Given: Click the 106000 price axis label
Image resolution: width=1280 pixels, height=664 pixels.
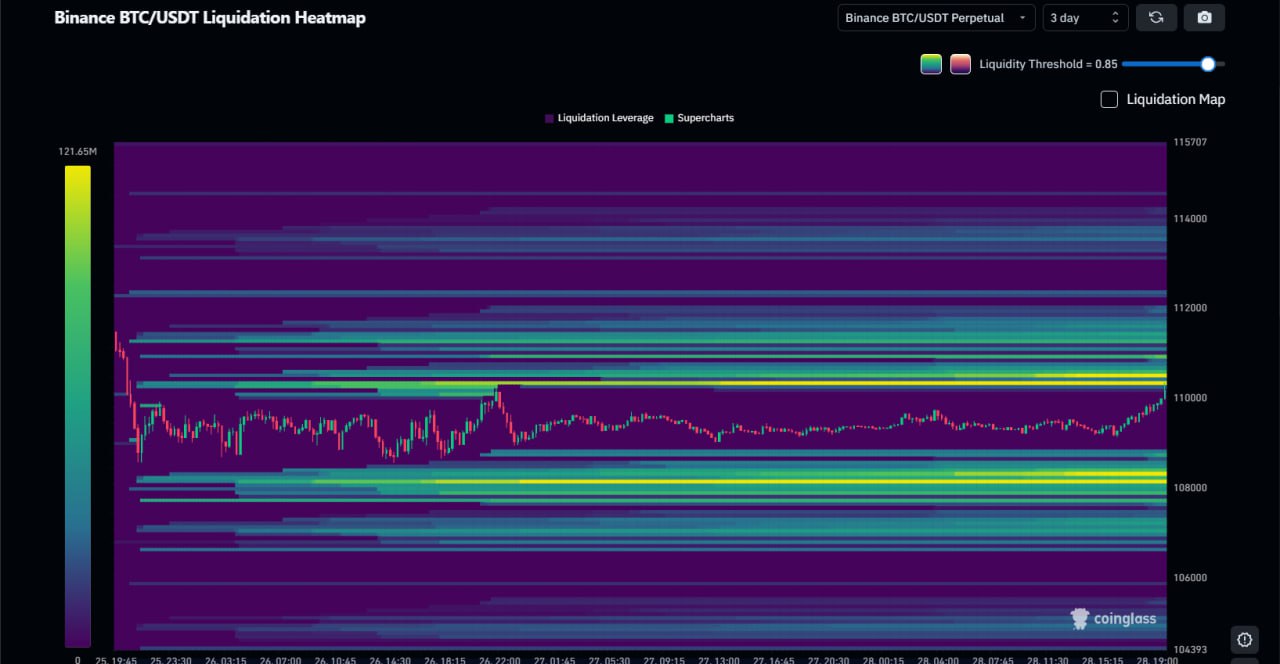Looking at the screenshot, I should 1189,578.
